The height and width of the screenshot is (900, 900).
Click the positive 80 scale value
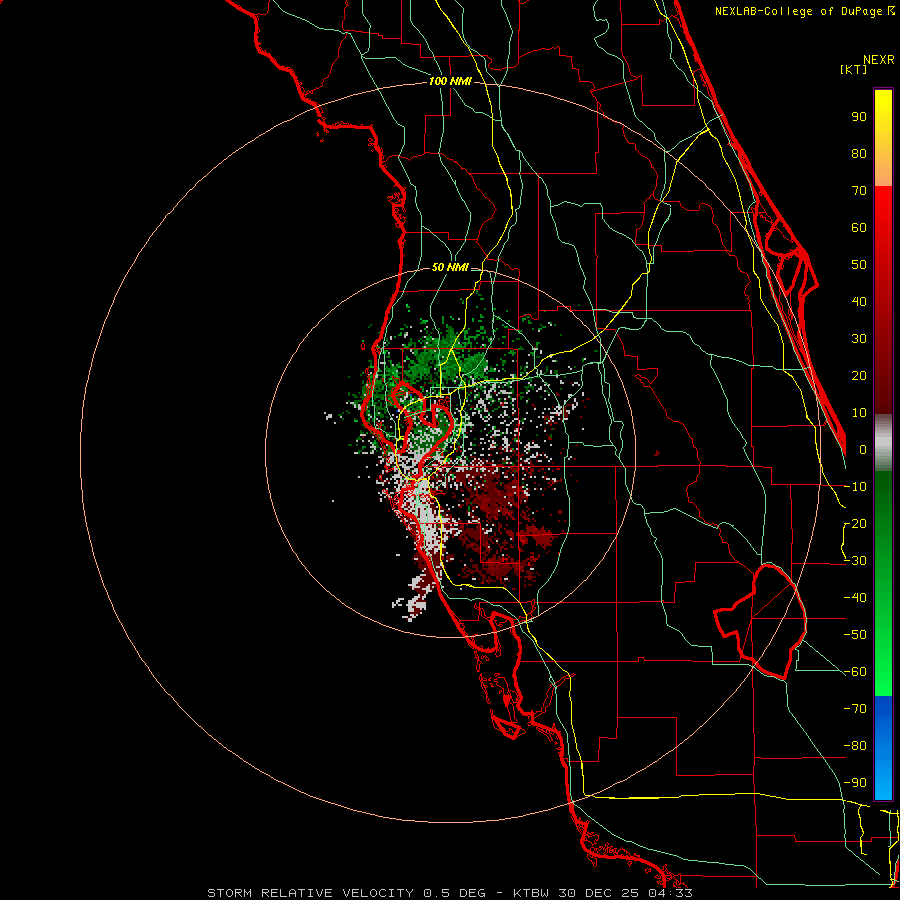(859, 153)
